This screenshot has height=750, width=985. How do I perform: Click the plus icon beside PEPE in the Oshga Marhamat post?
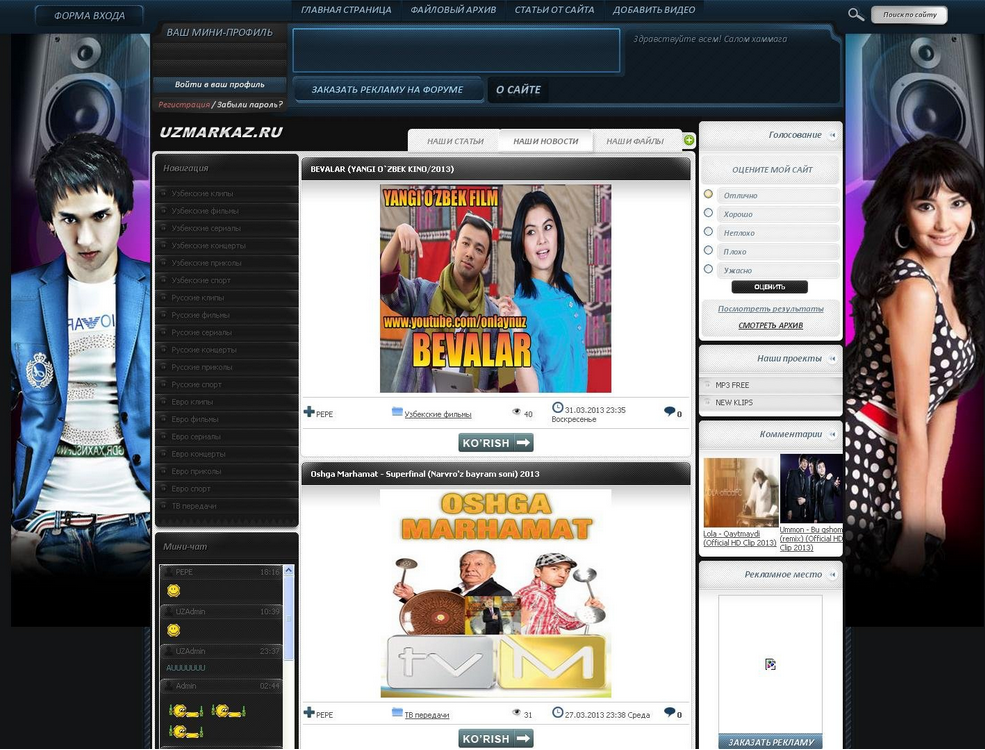(x=308, y=712)
